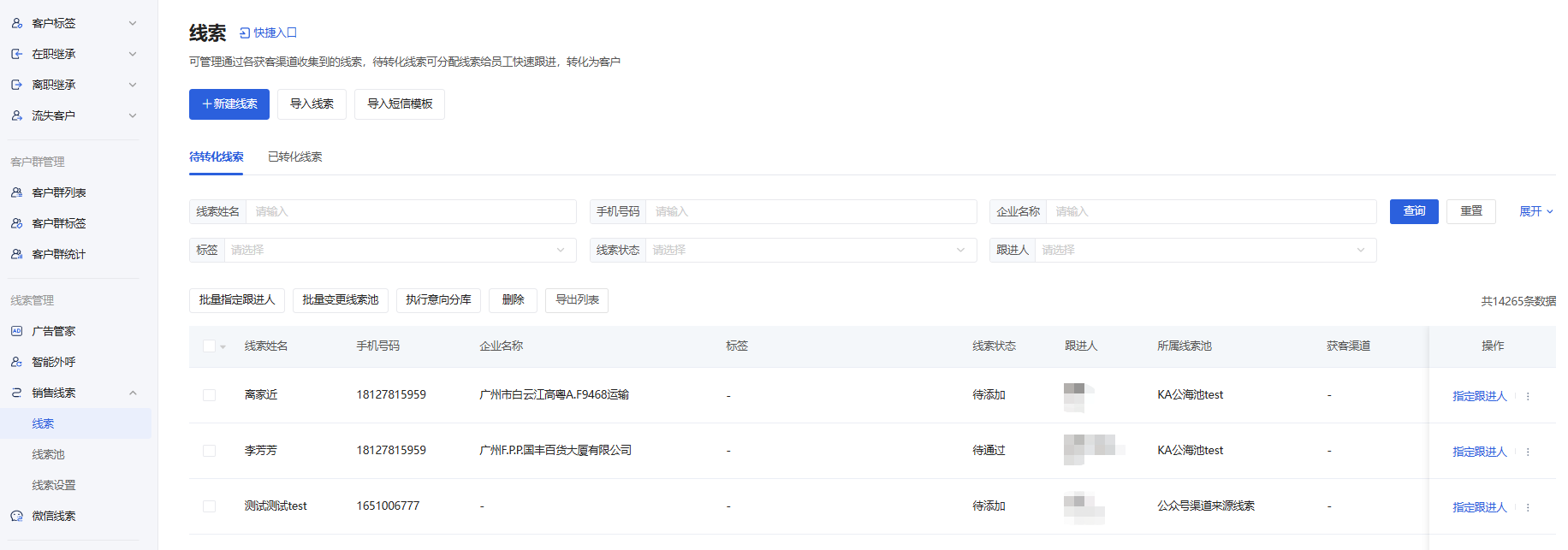This screenshot has height=550, width=1568.
Task: Click company 广州市白云江高粤A.F9468运输
Action: point(554,395)
